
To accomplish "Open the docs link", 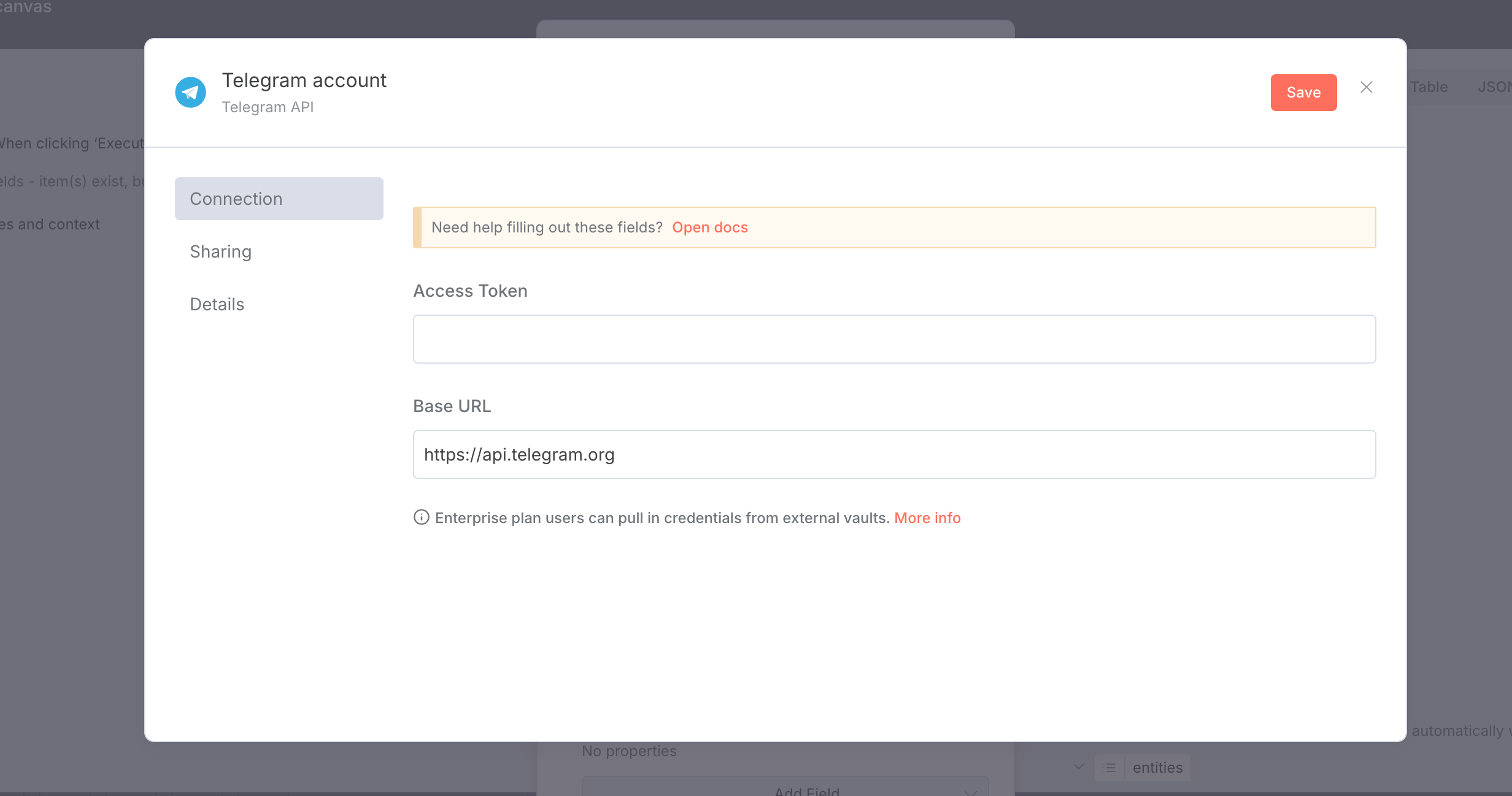I will tap(709, 228).
